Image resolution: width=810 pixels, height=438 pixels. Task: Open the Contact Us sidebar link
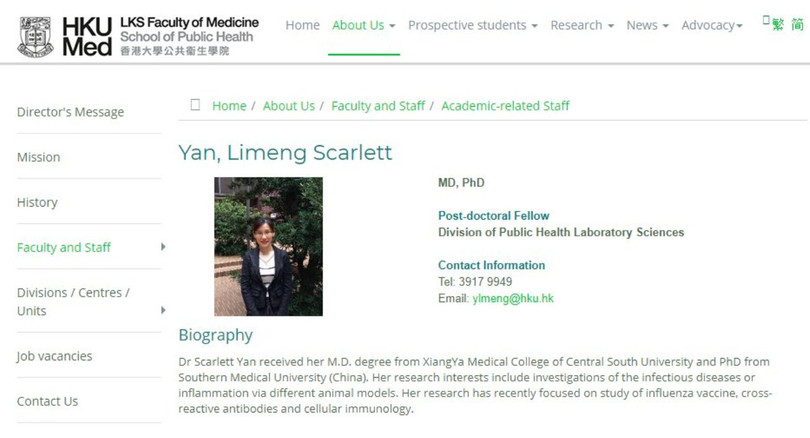pos(47,401)
